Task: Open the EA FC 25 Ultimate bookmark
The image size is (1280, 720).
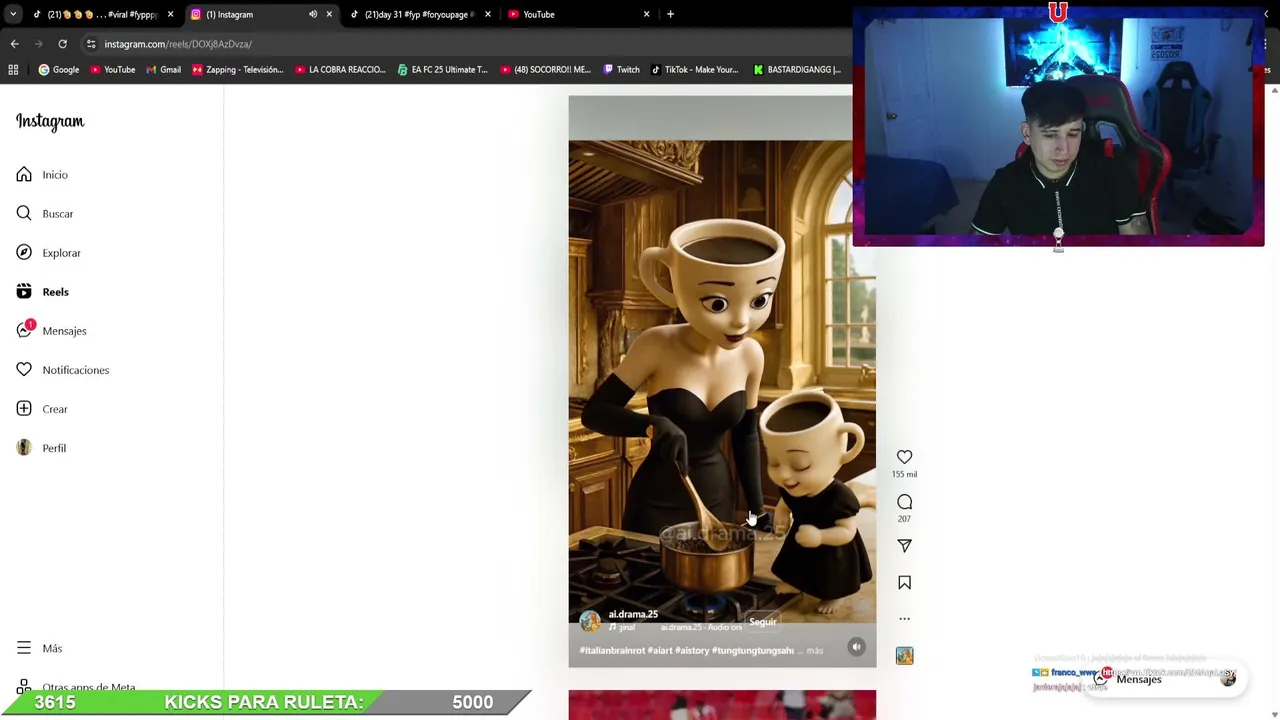Action: pyautogui.click(x=442, y=70)
